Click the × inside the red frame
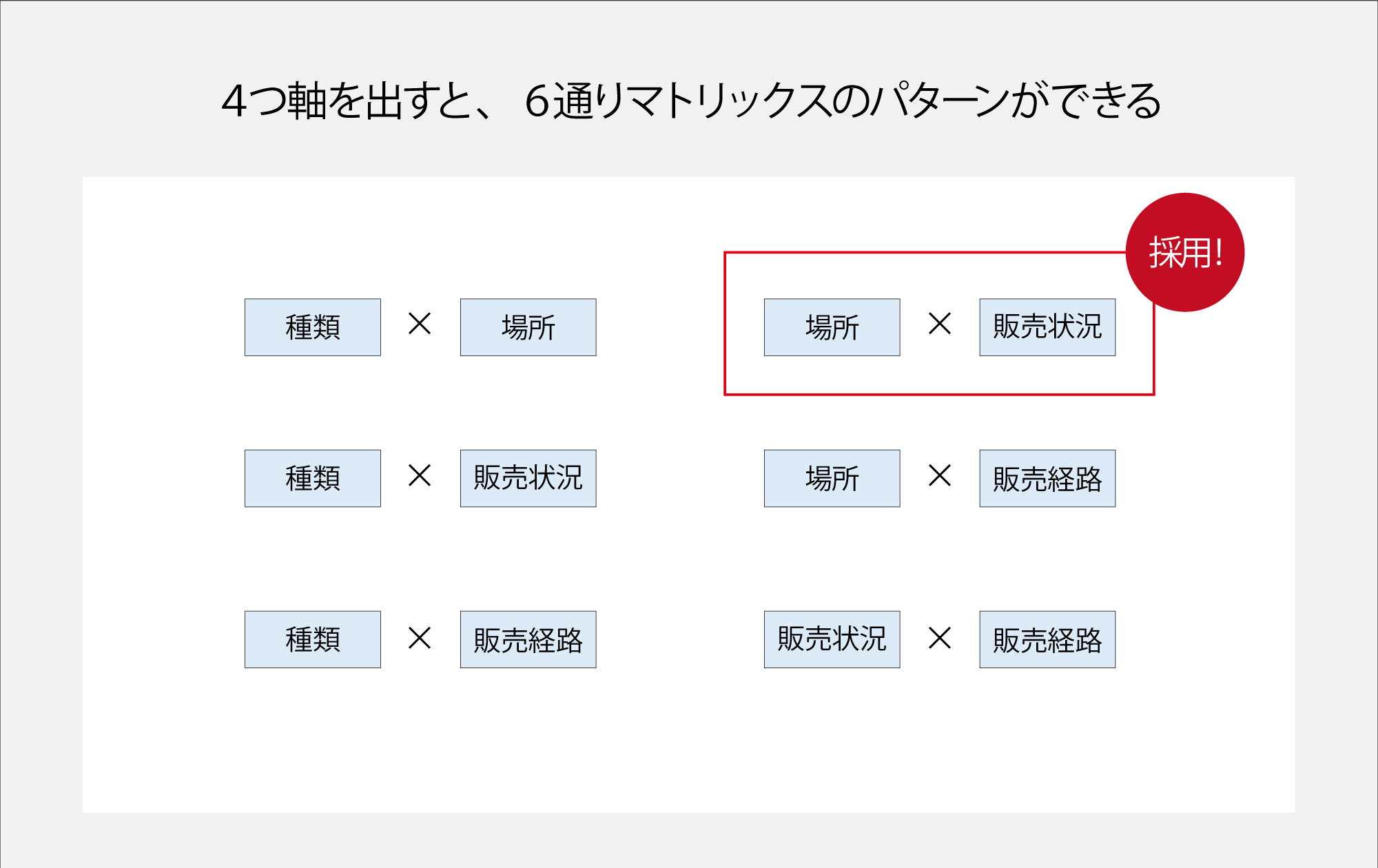This screenshot has height=868, width=1378. 940,323
